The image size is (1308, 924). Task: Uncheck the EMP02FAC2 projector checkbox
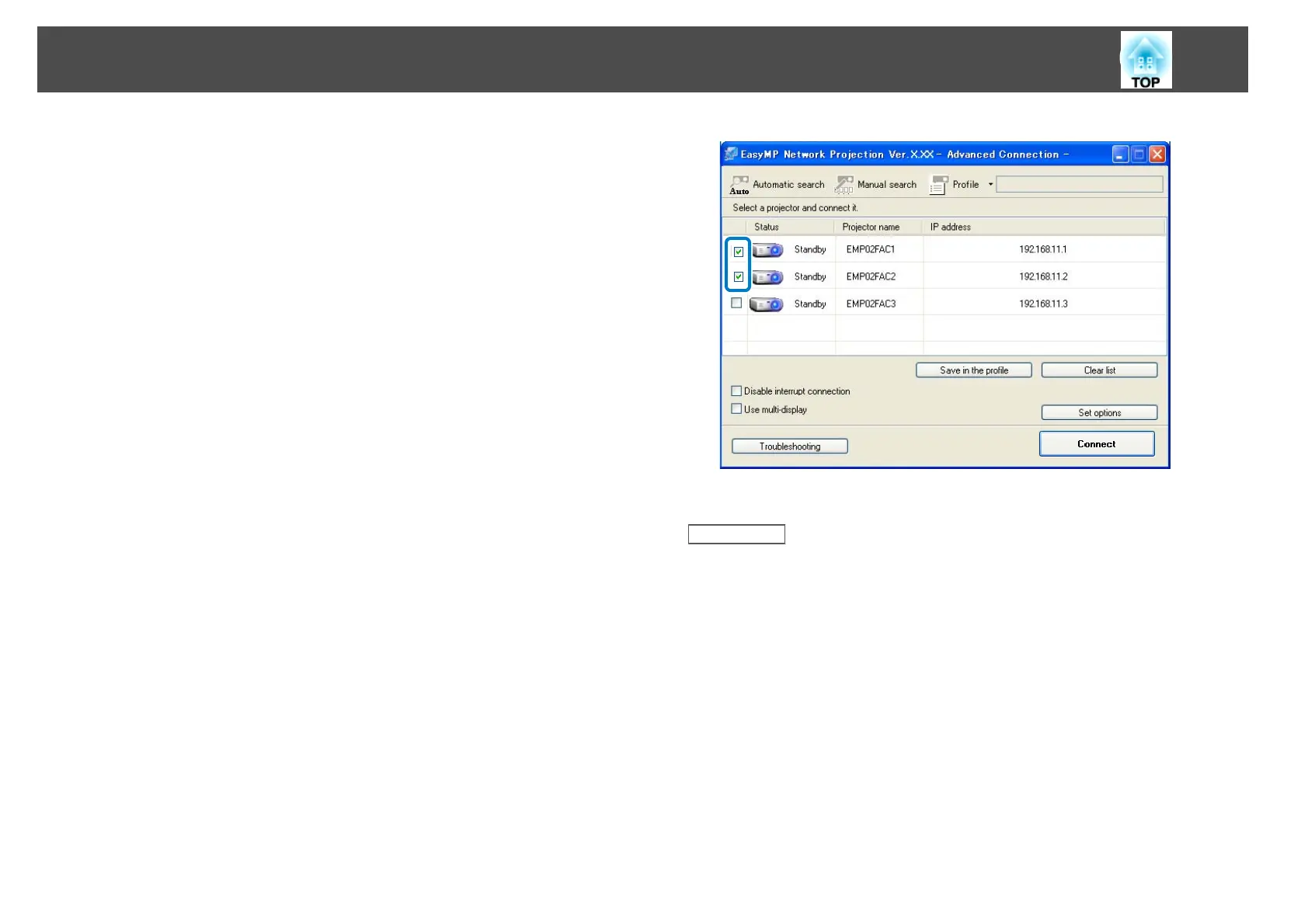(739, 276)
